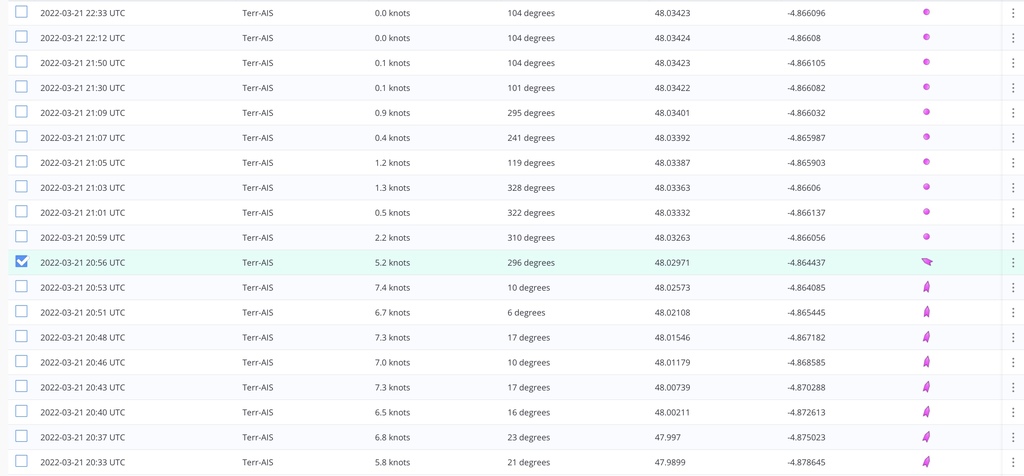Select the checkbox for 22:12 UTC position
Image resolution: width=1024 pixels, height=476 pixels.
coord(22,37)
